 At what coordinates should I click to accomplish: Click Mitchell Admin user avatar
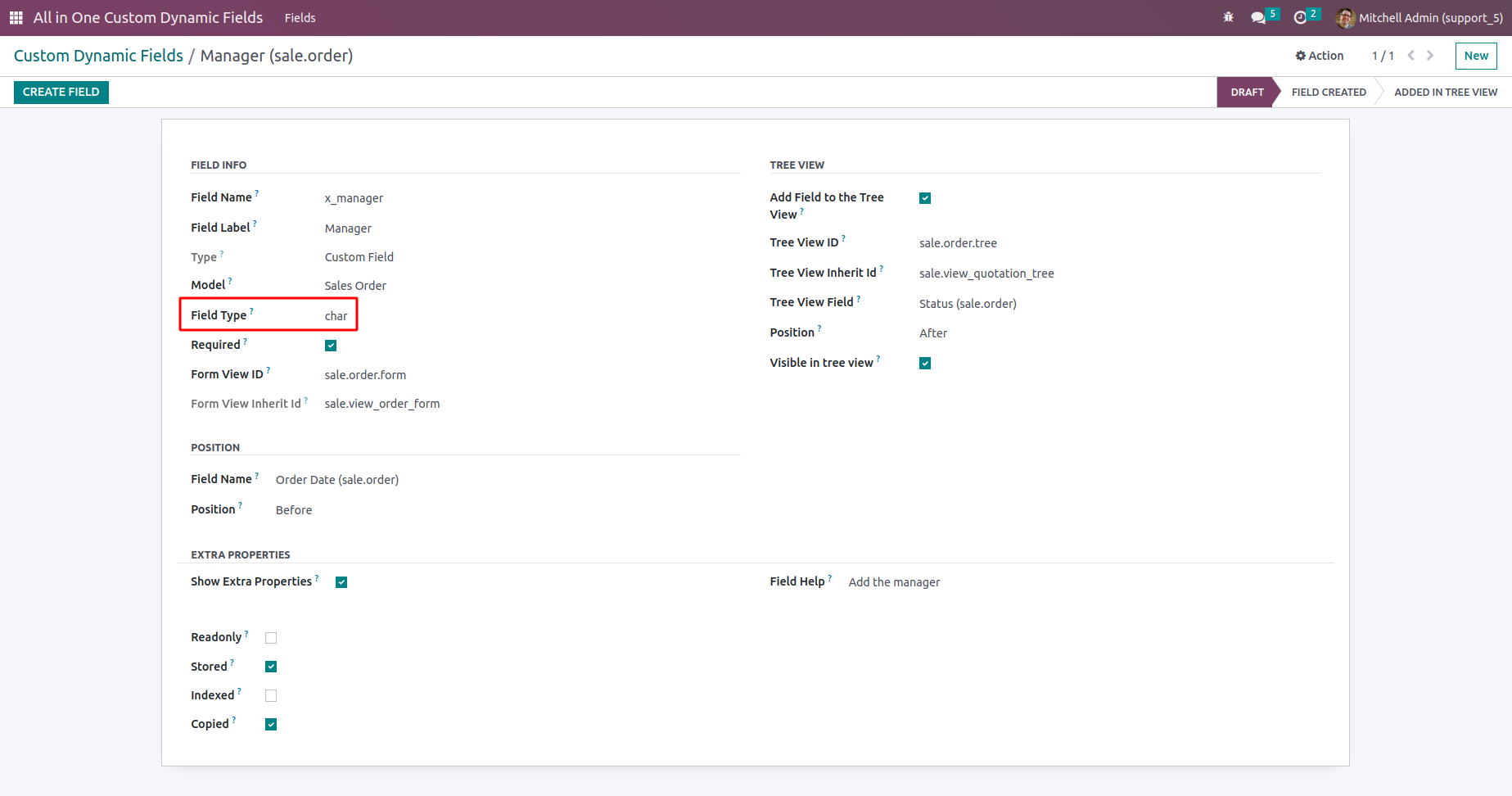(1345, 18)
